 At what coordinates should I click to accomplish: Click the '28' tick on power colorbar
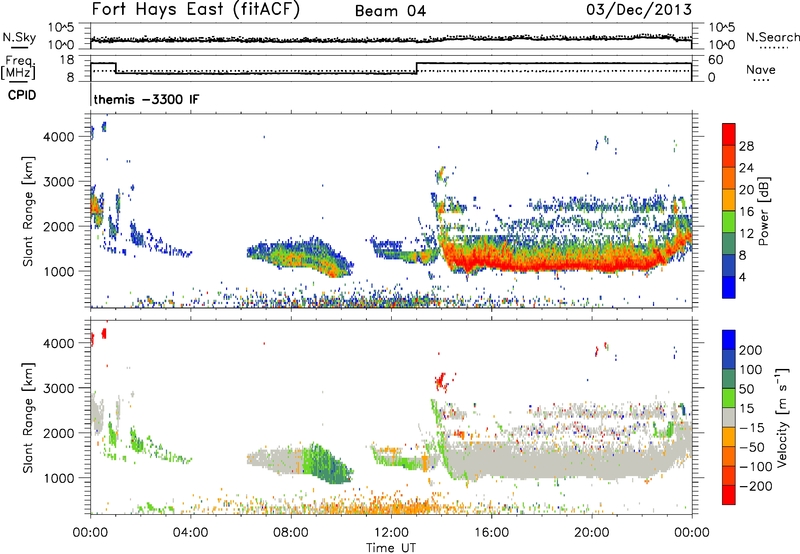click(746, 146)
